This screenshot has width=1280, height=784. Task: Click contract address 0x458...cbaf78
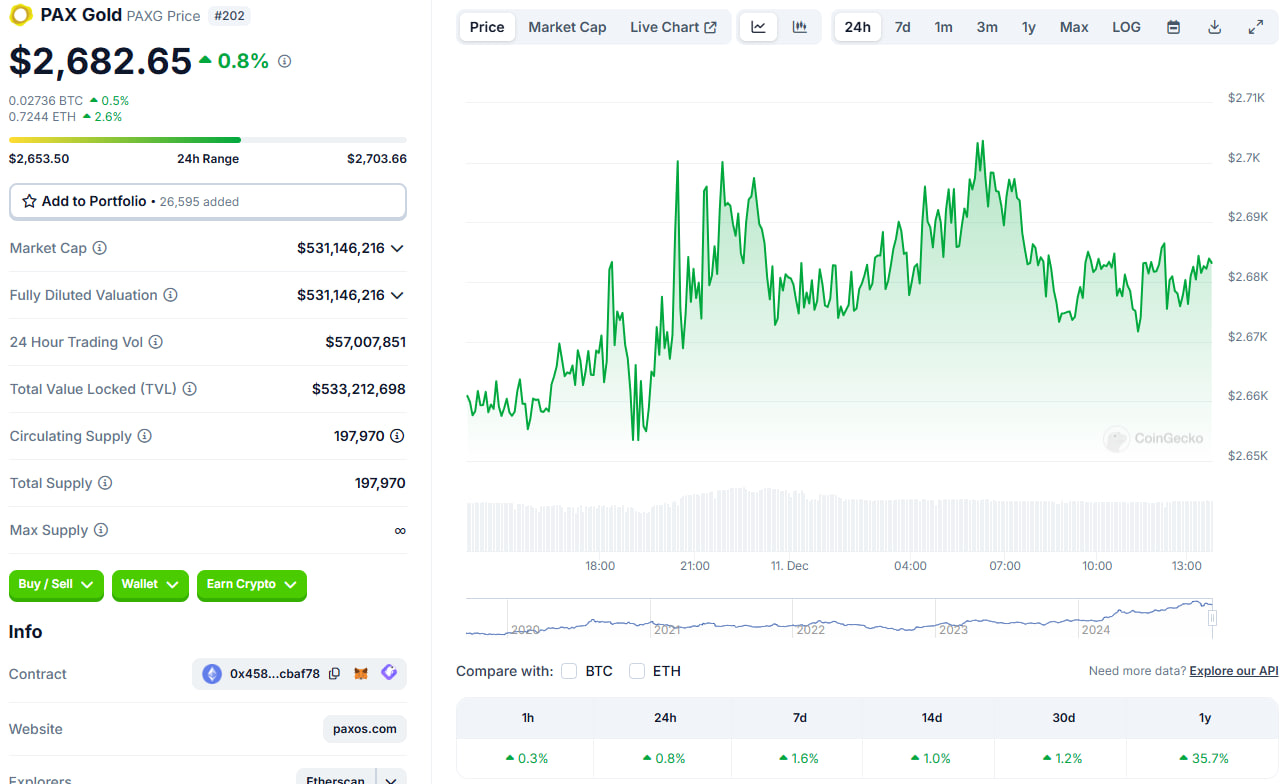tap(275, 674)
